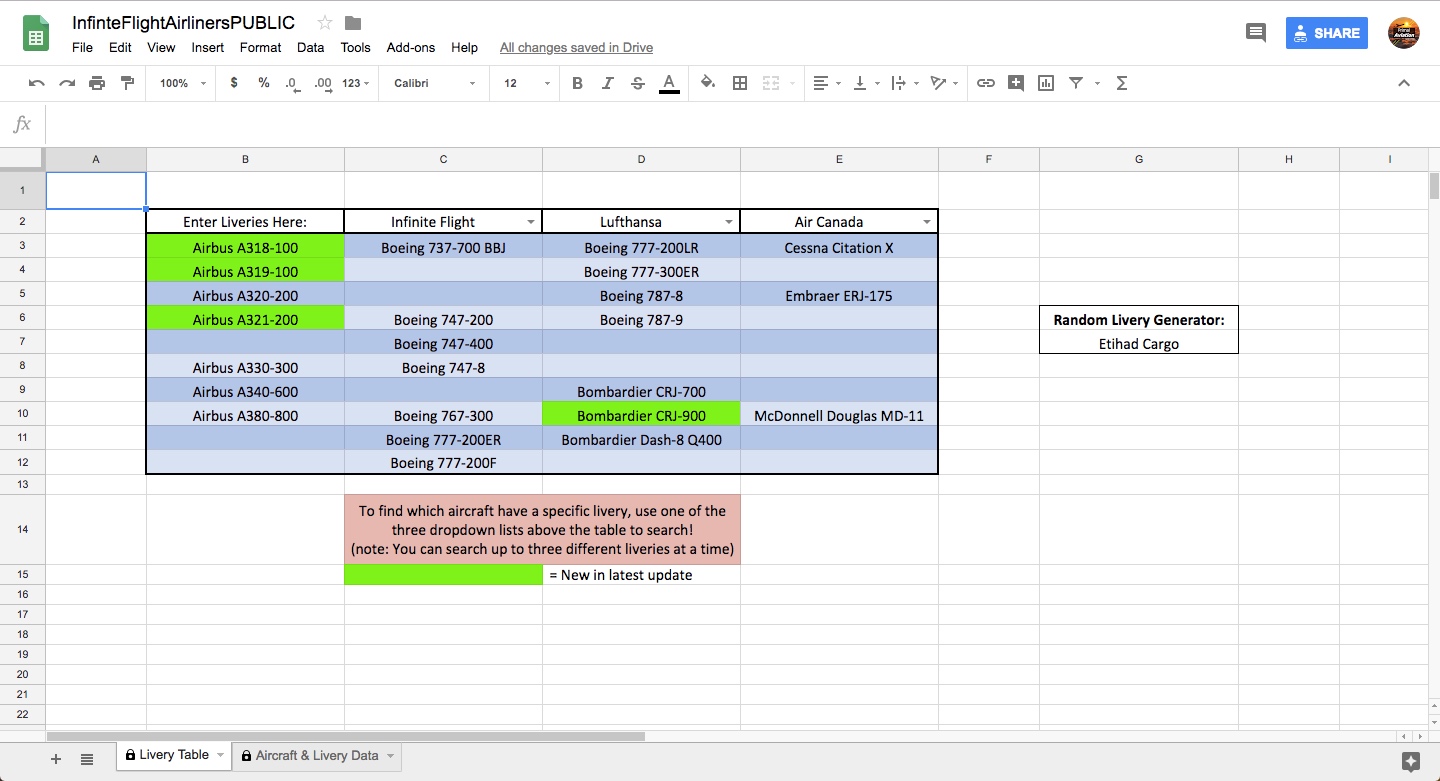Open the View menu
Image resolution: width=1440 pixels, height=781 pixels.
click(161, 47)
